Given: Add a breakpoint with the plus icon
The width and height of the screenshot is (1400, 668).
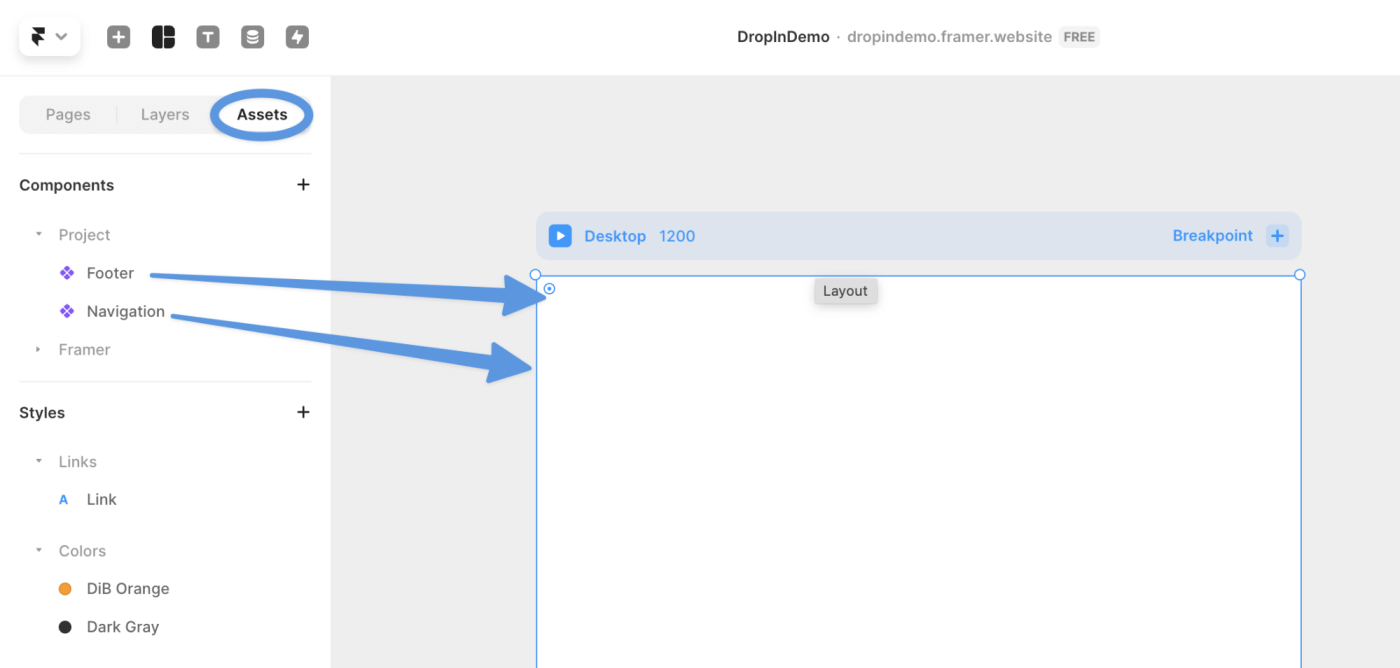Looking at the screenshot, I should click(1277, 236).
